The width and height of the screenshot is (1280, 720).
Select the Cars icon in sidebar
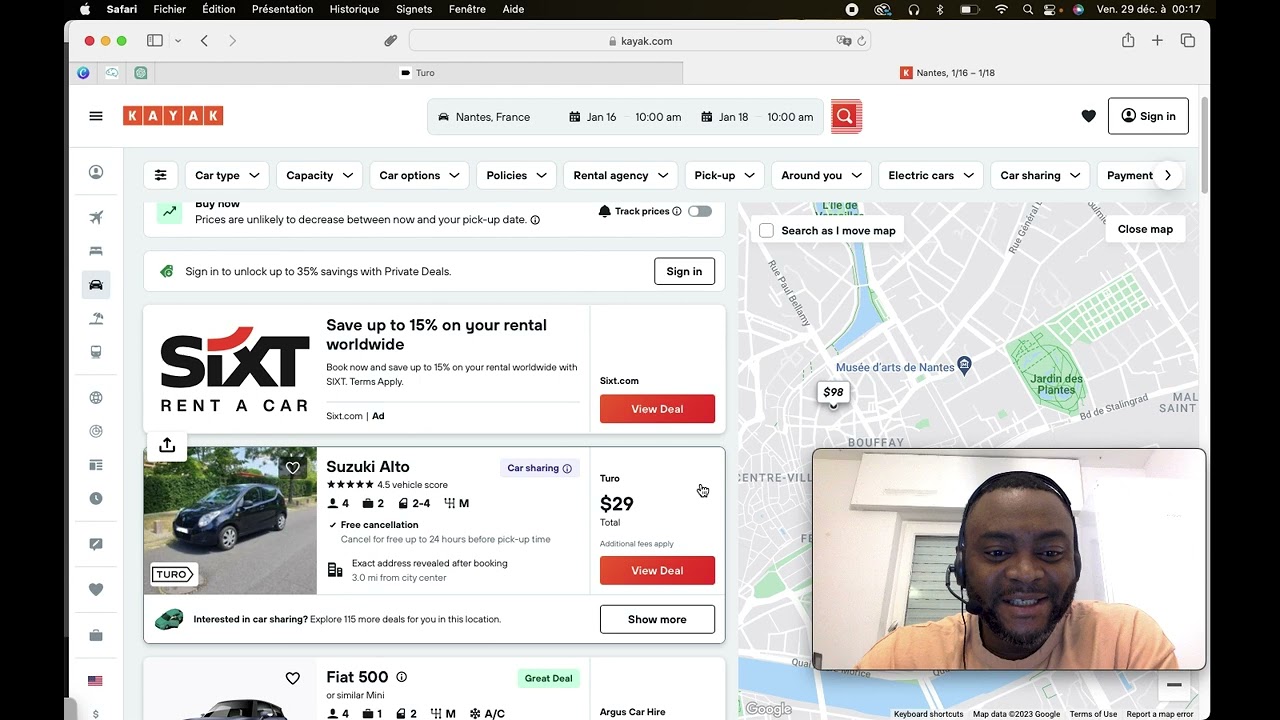[x=96, y=285]
